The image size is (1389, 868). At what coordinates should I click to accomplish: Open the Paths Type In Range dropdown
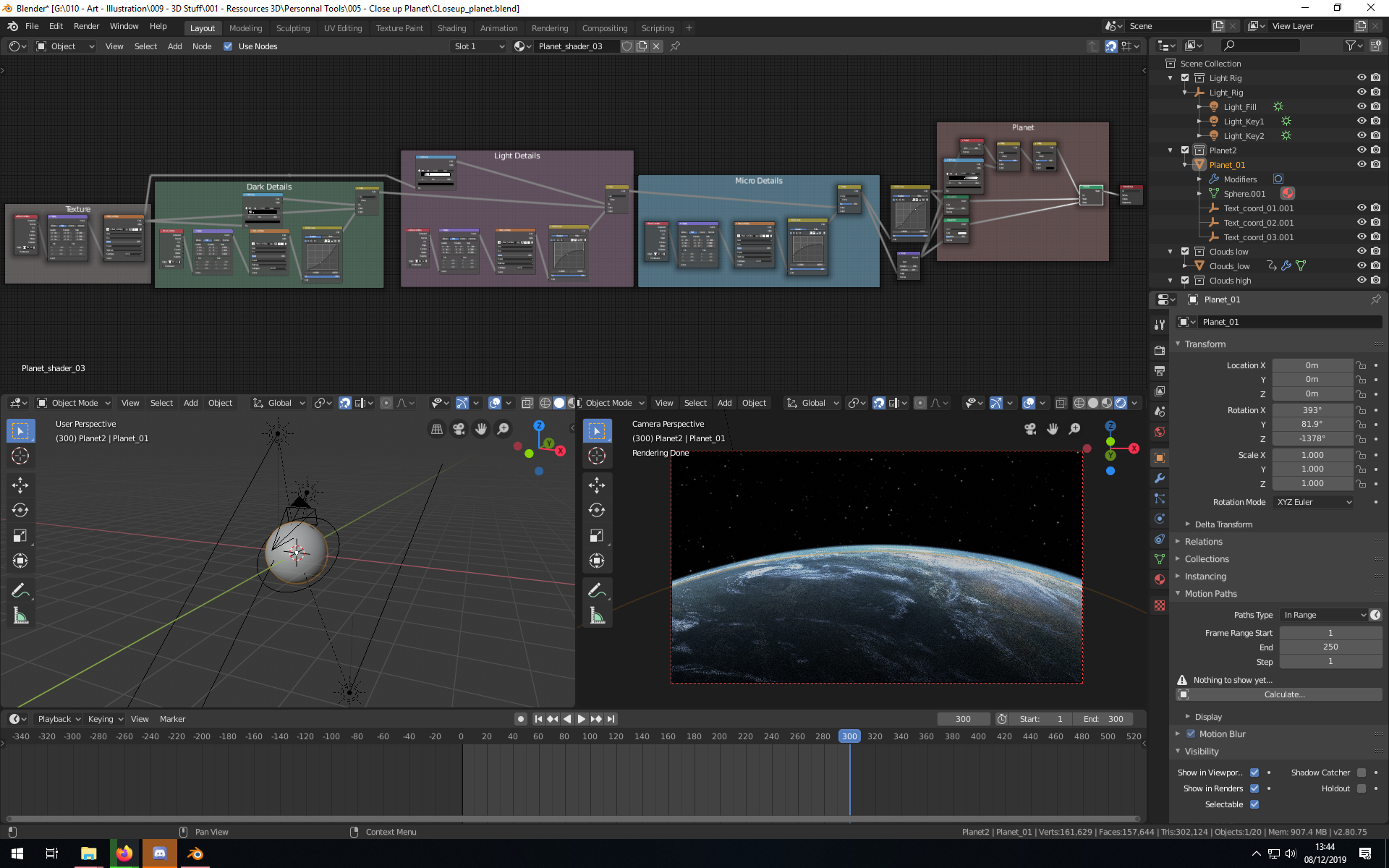(1324, 615)
